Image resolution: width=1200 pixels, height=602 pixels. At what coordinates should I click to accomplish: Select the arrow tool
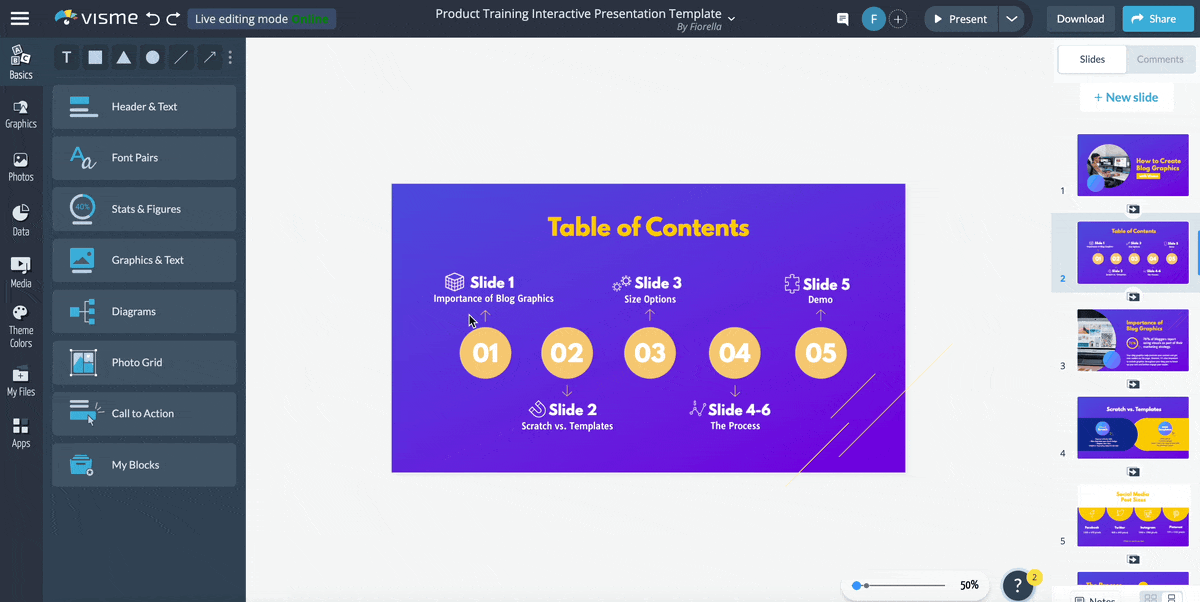click(x=209, y=57)
